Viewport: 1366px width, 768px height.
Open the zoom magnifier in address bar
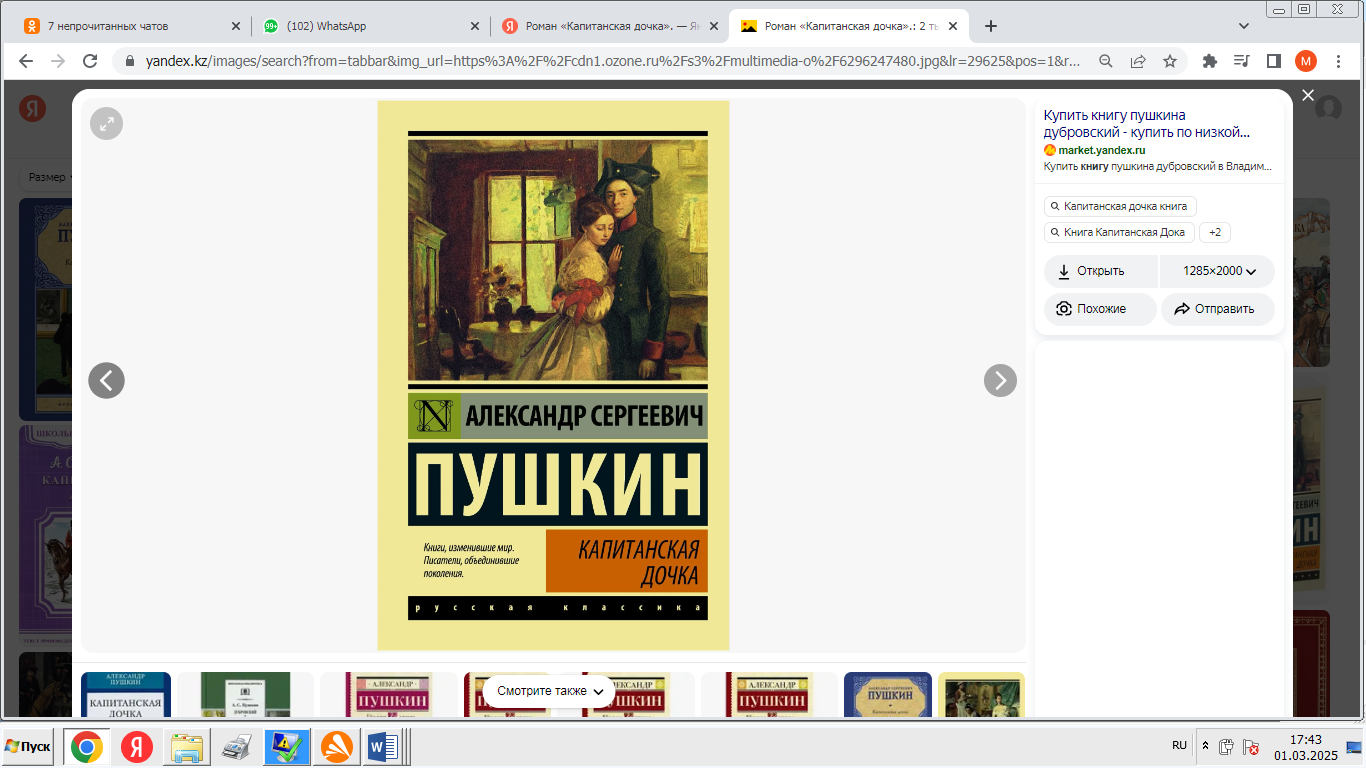pyautogui.click(x=1106, y=61)
